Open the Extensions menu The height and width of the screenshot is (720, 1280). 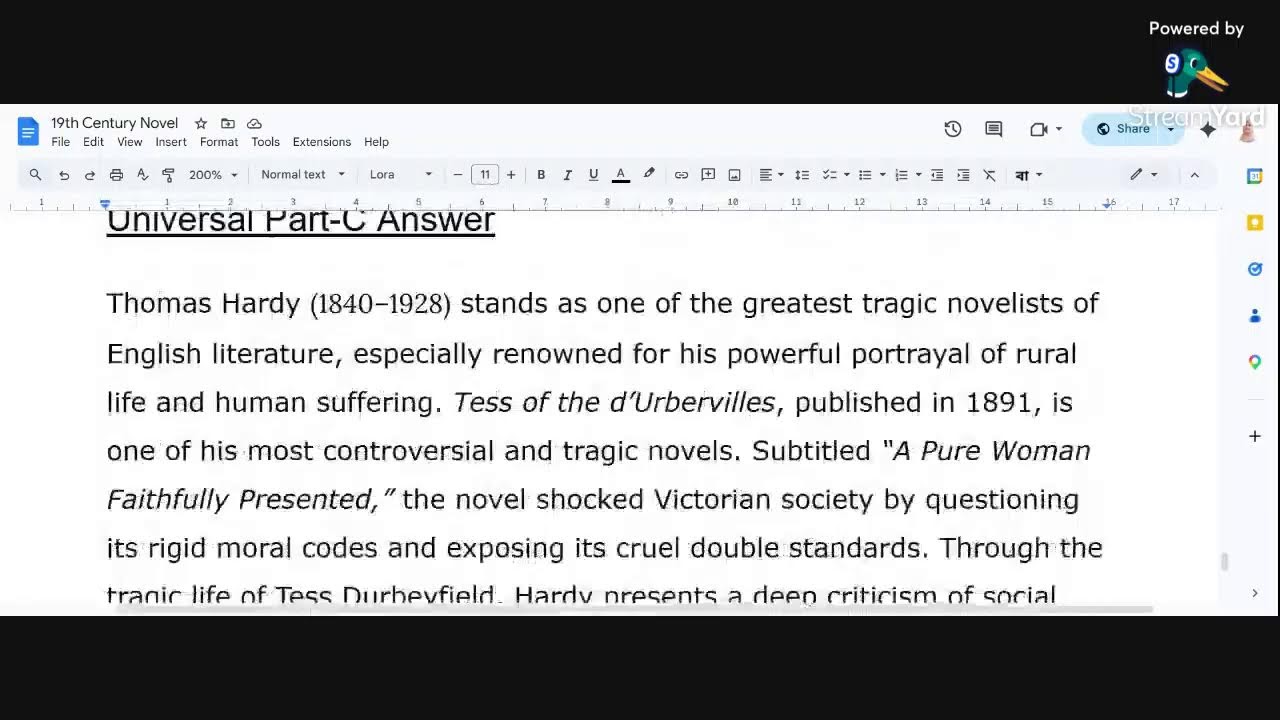pyautogui.click(x=322, y=142)
